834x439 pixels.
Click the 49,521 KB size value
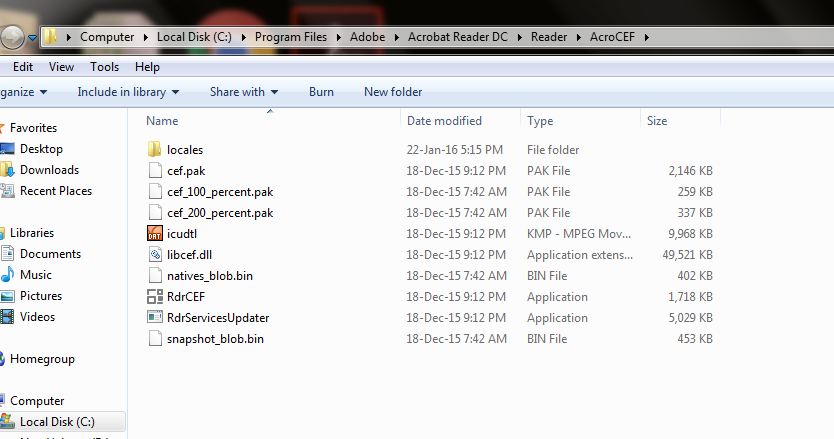tap(687, 254)
